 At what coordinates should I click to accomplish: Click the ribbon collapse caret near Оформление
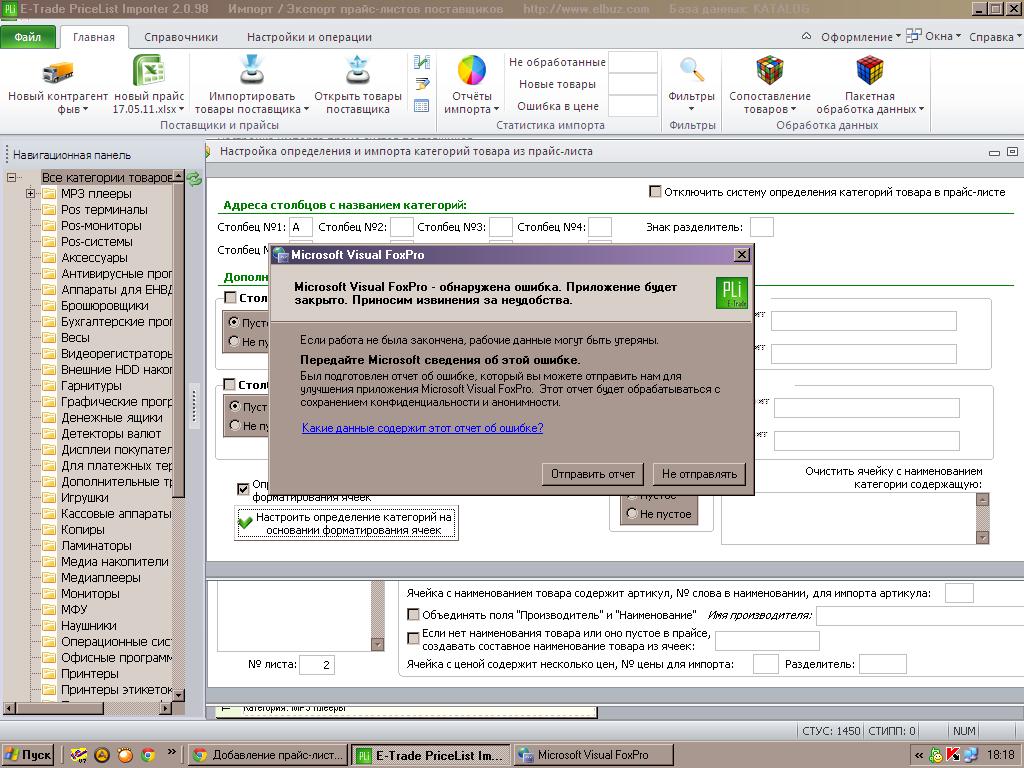pos(807,37)
